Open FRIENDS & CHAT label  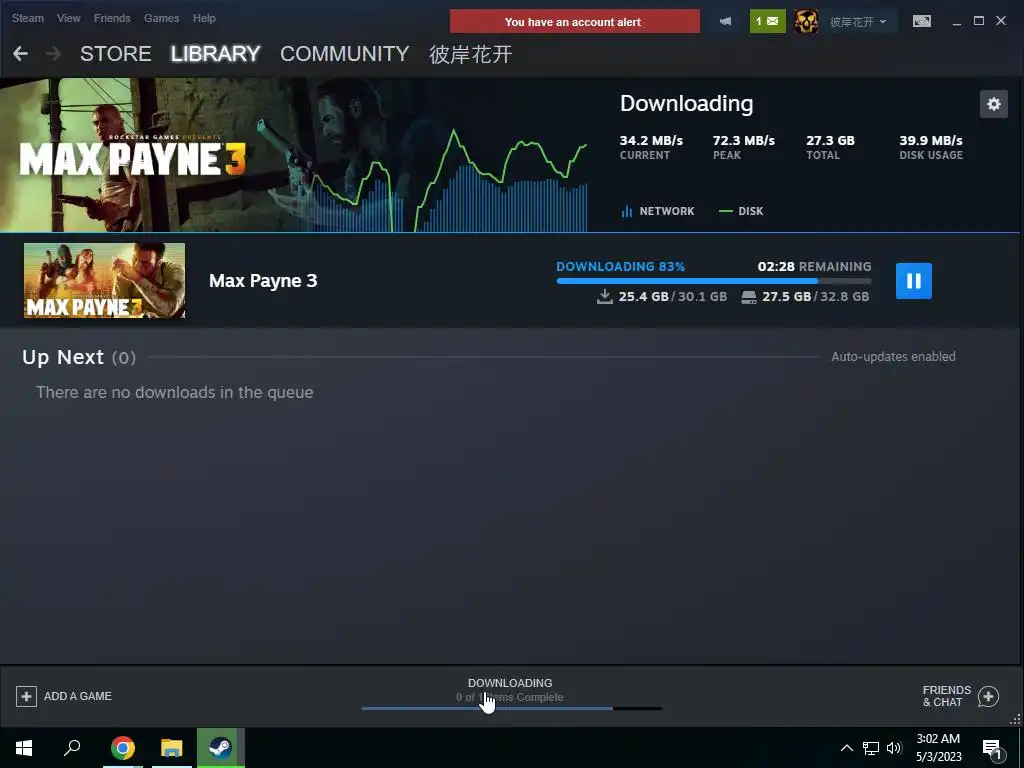(x=946, y=696)
